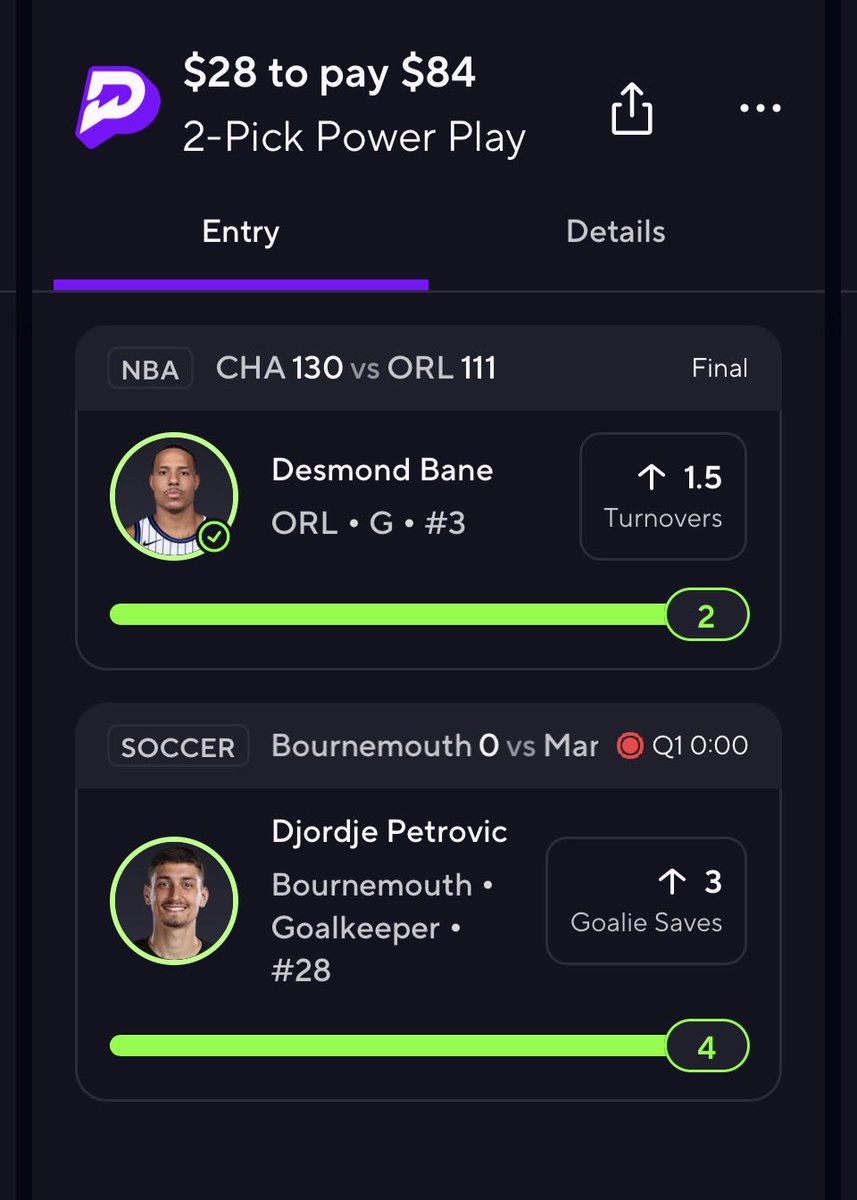The height and width of the screenshot is (1200, 857).
Task: Open the share entry icon
Action: pos(632,108)
